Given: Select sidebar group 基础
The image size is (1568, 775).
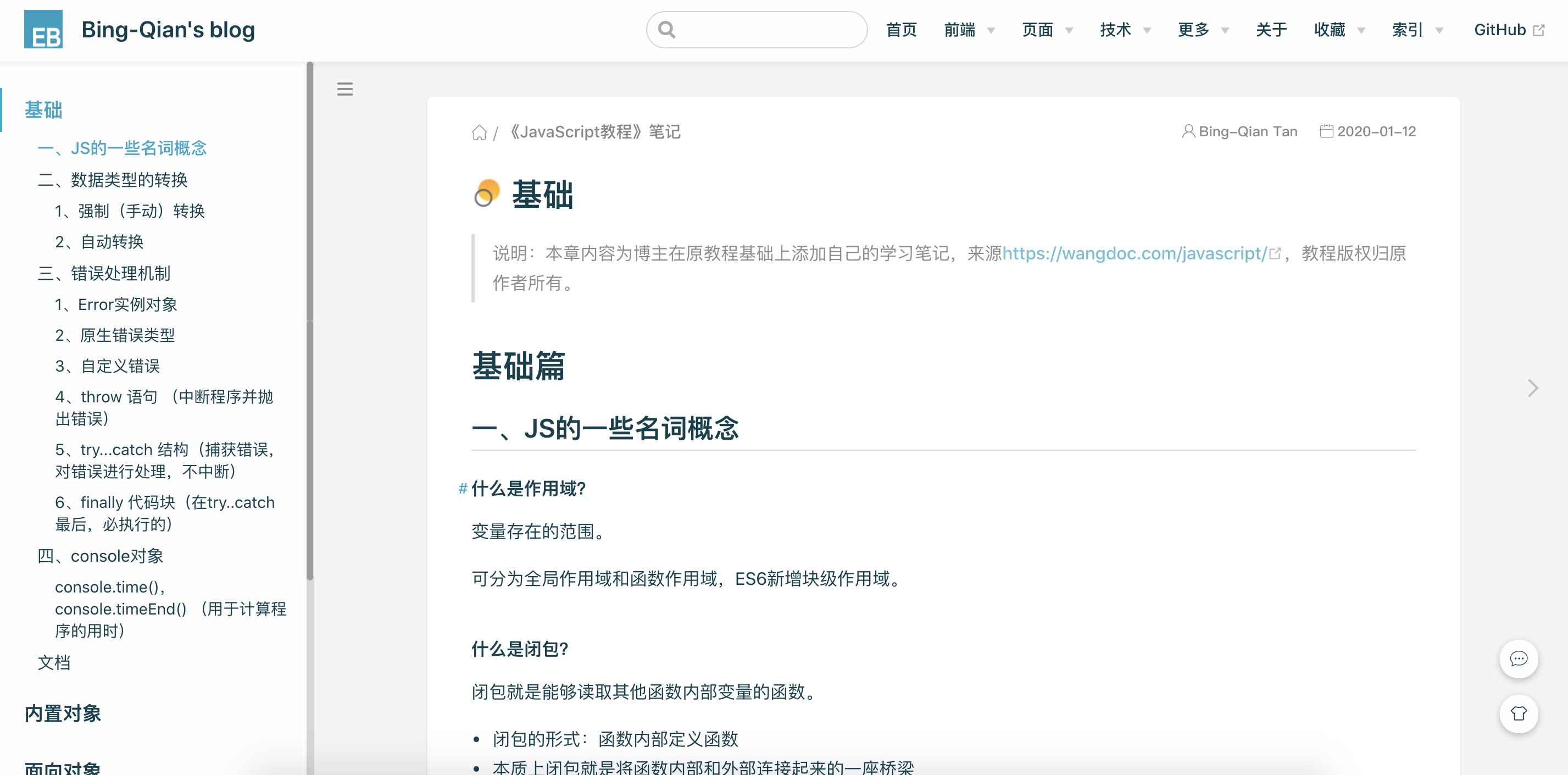Looking at the screenshot, I should point(43,110).
